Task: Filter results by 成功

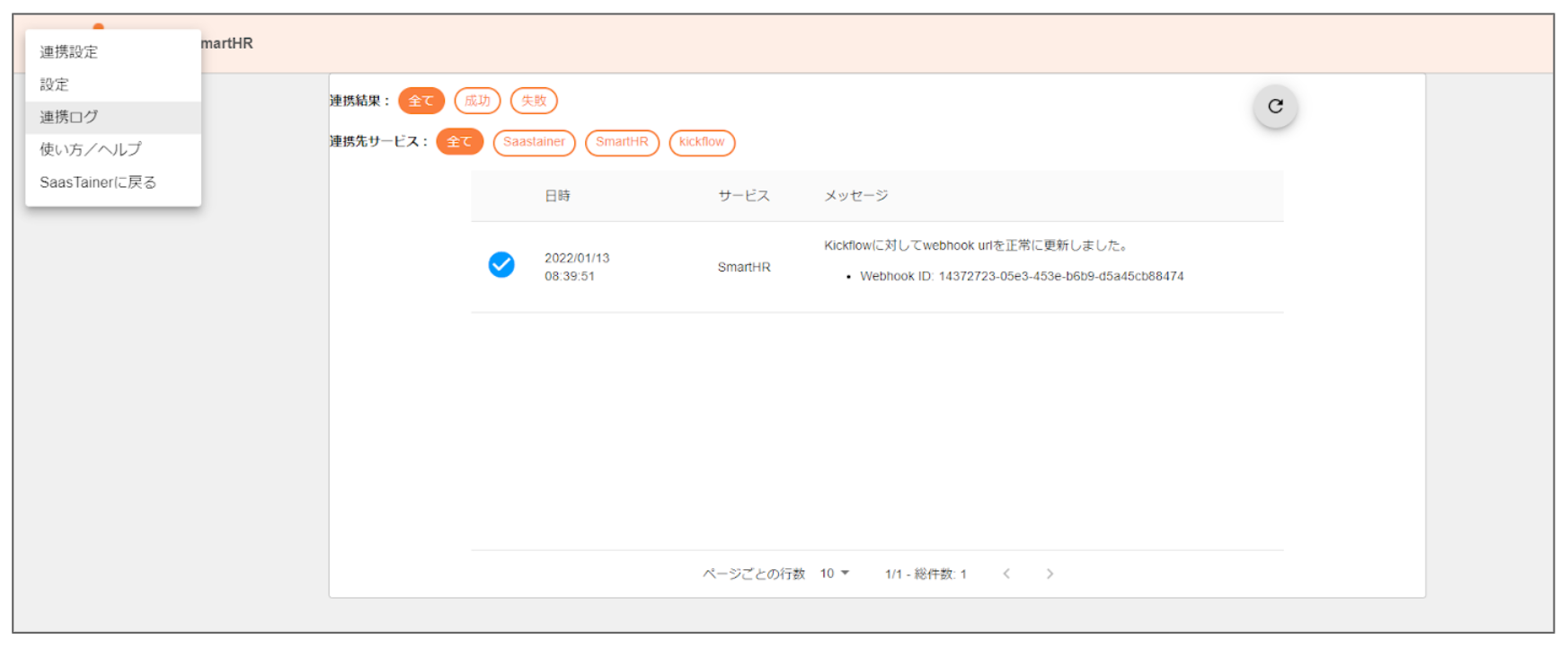Action: point(477,101)
